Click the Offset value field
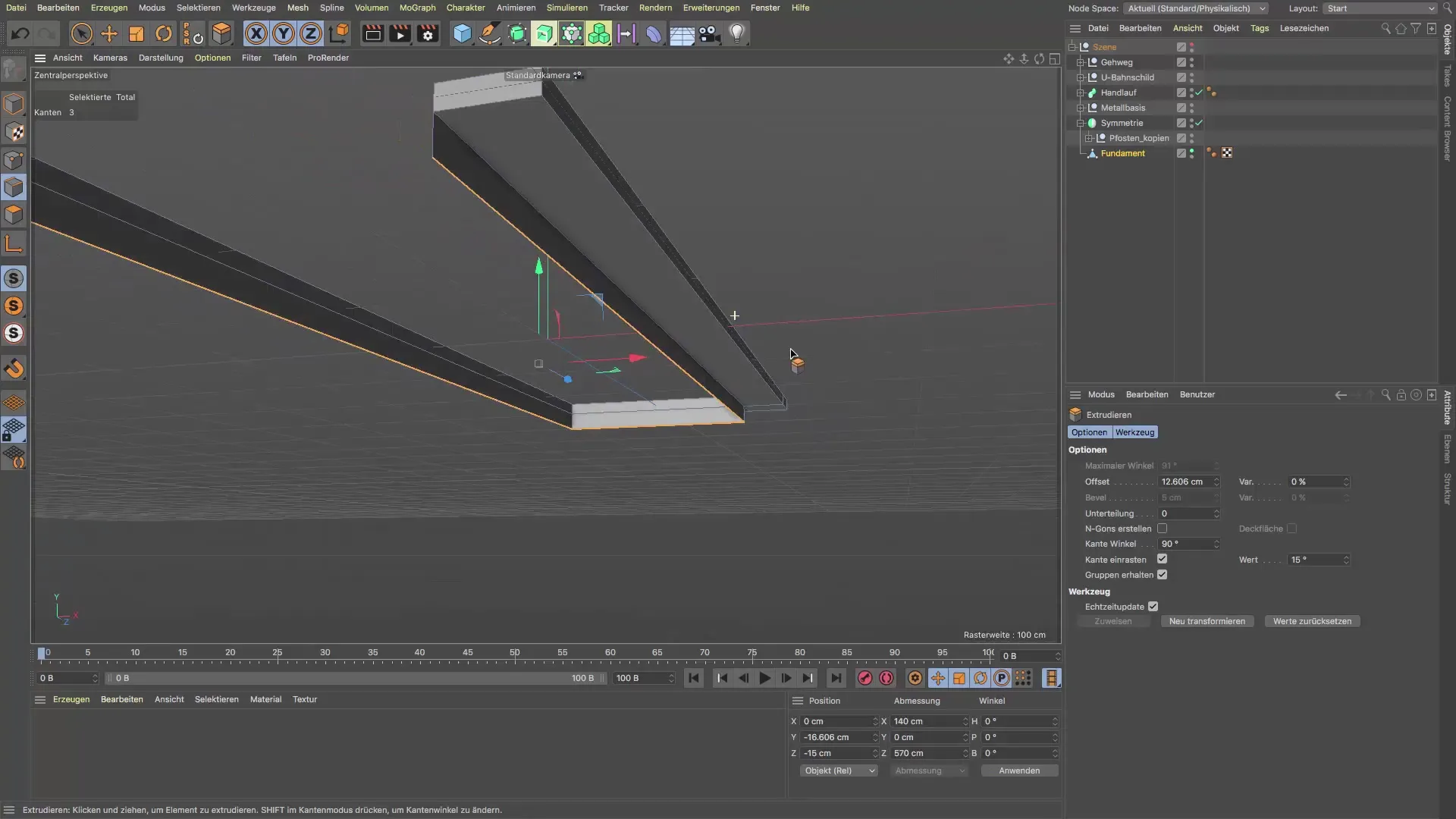Screen dimensions: 1456x819 1185,482
